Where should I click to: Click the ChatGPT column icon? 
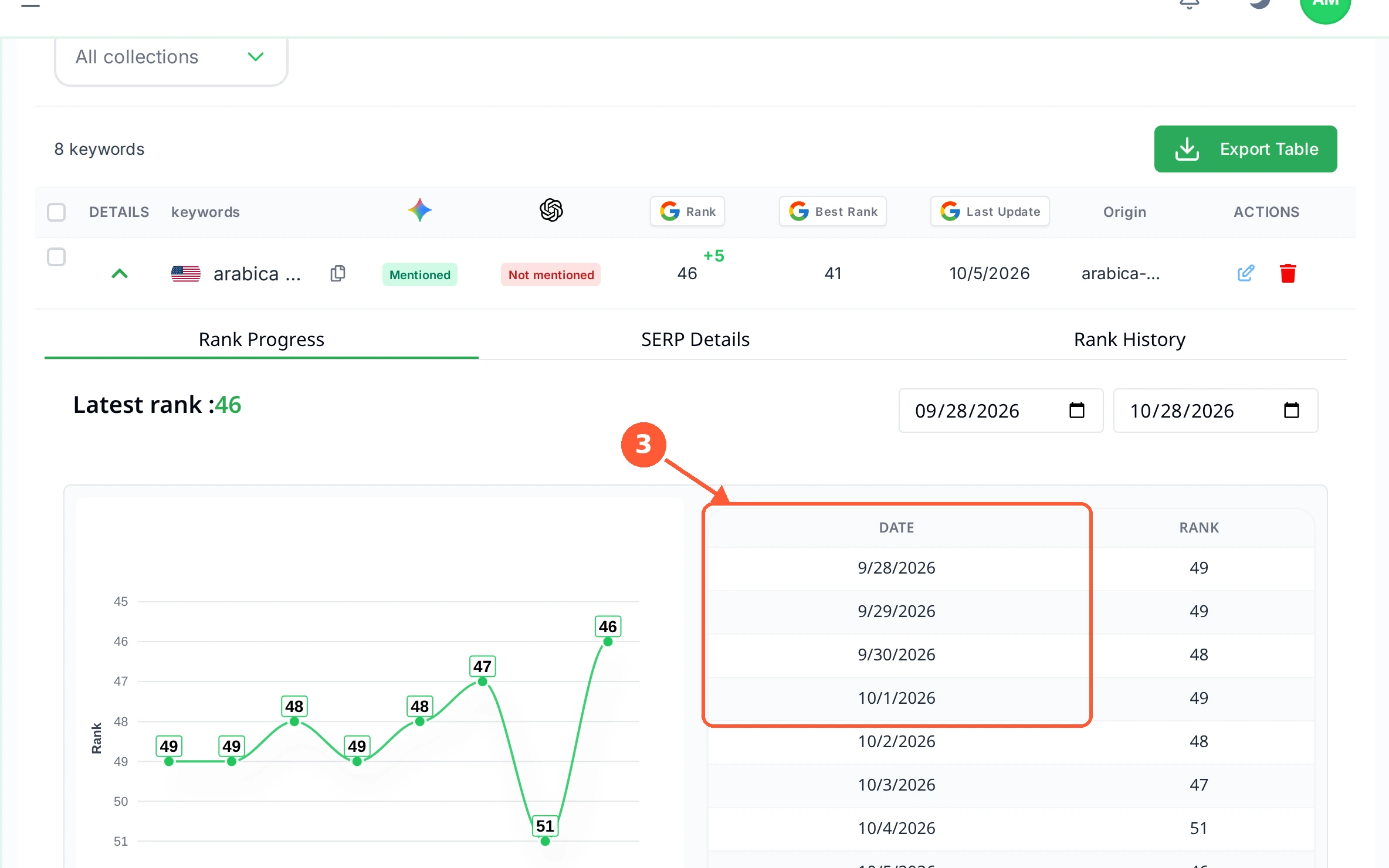coord(551,211)
